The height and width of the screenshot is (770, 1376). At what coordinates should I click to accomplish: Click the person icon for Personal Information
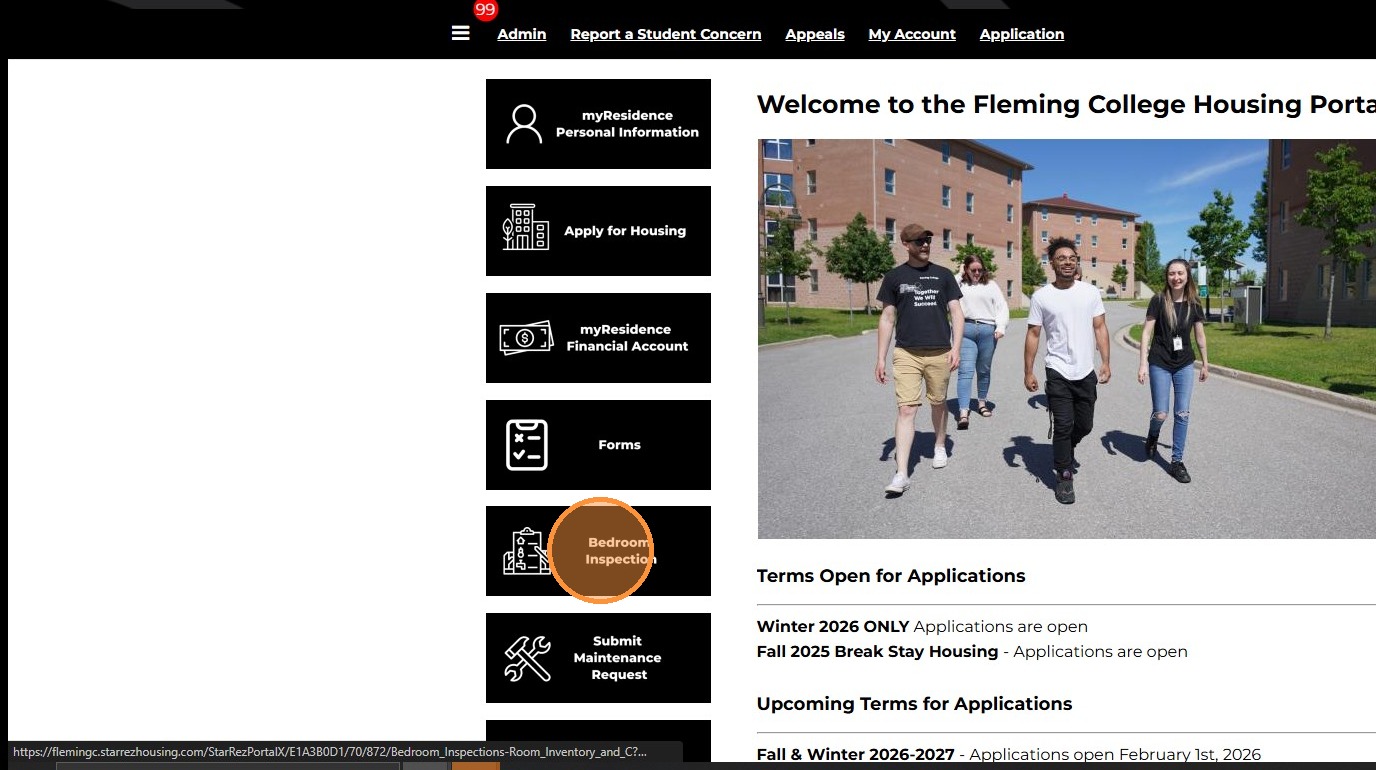click(524, 124)
